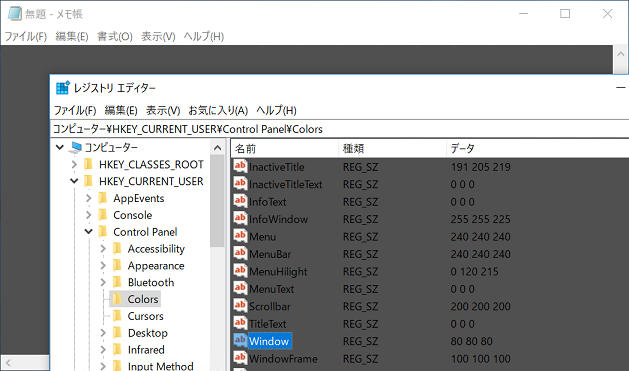
Task: Click the Control Panel folder icon
Action: [103, 232]
